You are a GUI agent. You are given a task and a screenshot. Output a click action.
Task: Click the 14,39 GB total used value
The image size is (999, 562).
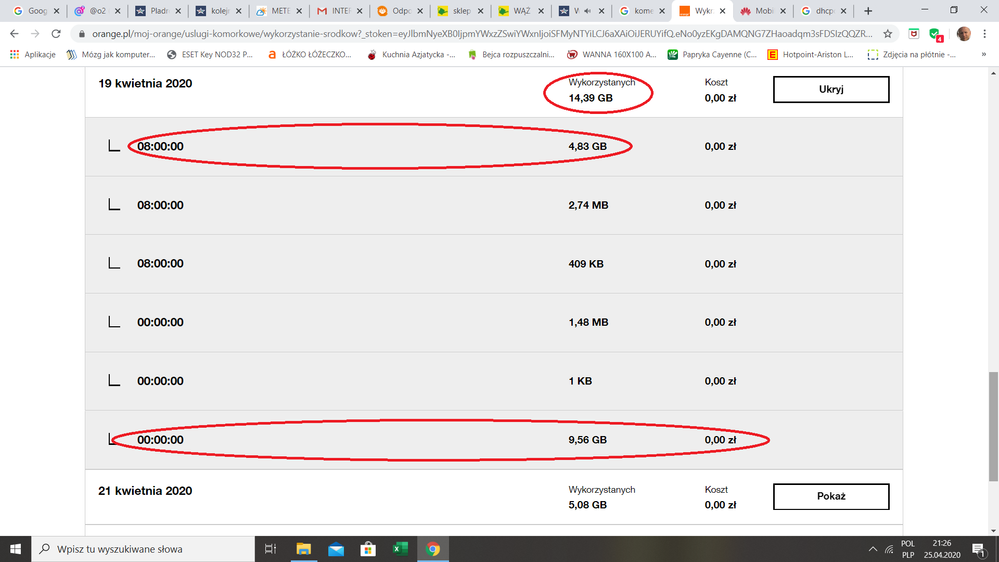point(591,98)
